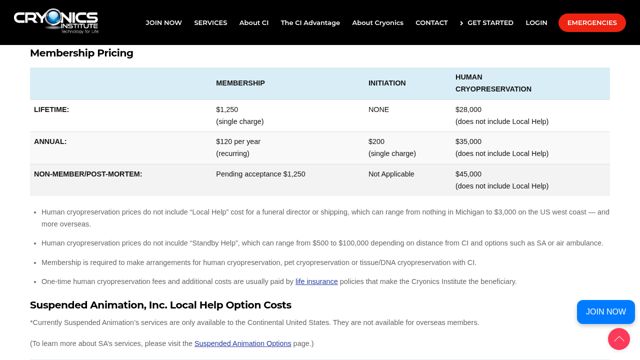The width and height of the screenshot is (640, 360).
Task: Click the $1,250 lifetime membership price
Action: [x=227, y=110]
